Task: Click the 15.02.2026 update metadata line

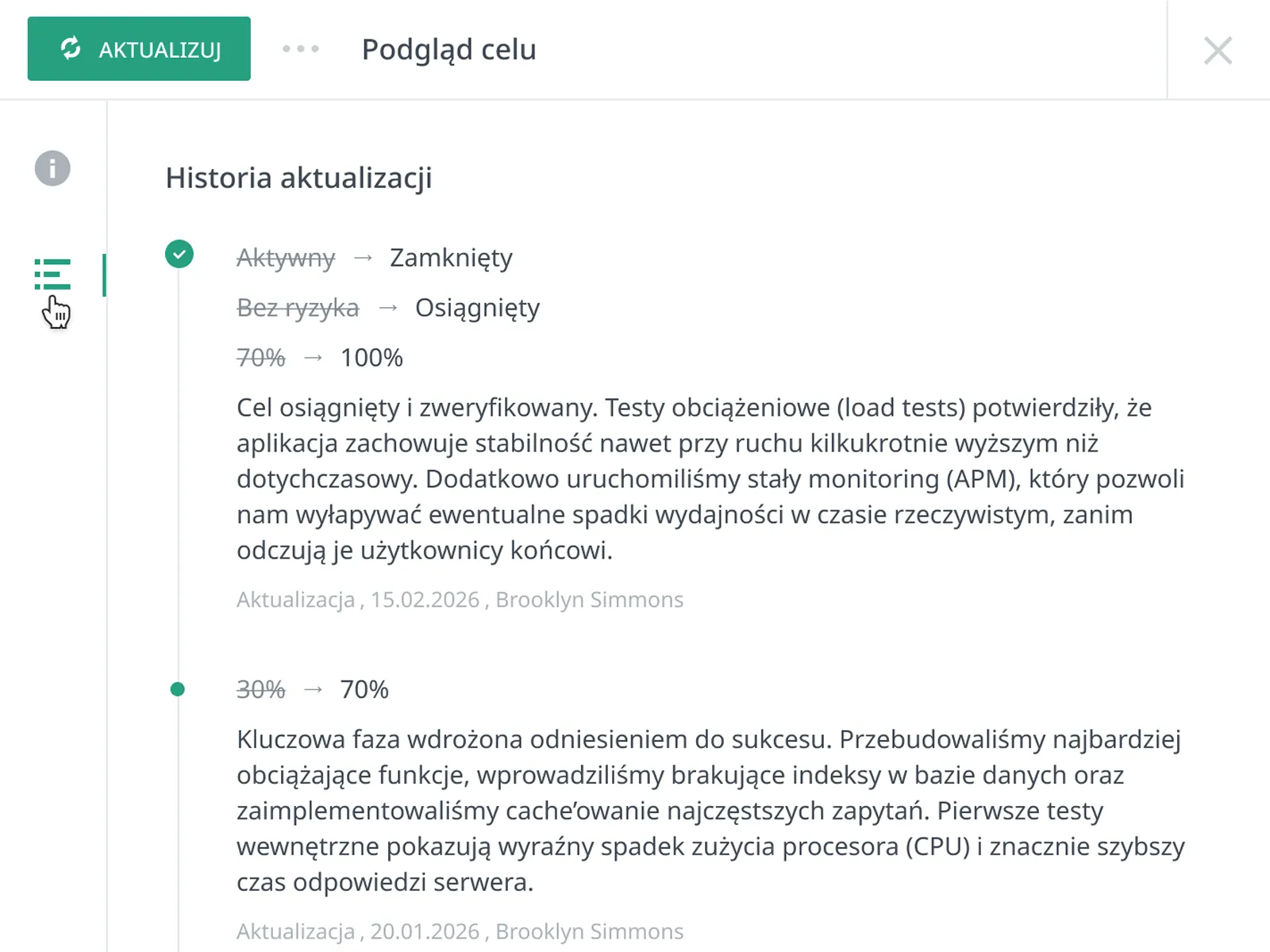Action: 460,600
